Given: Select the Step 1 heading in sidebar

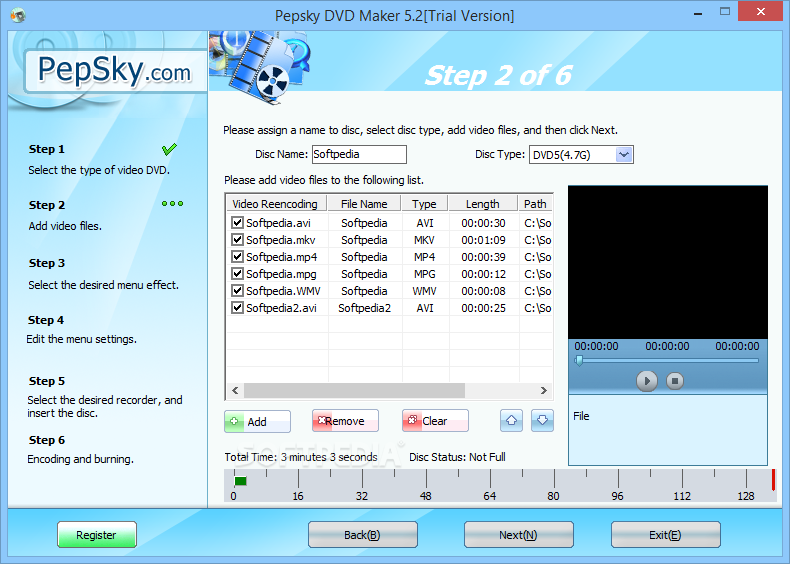Looking at the screenshot, I should pos(47,149).
